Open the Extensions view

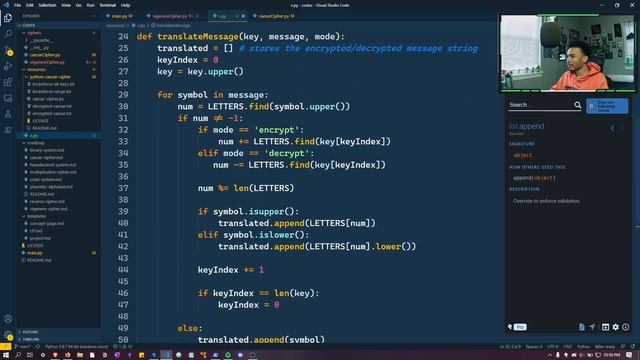click(8, 82)
